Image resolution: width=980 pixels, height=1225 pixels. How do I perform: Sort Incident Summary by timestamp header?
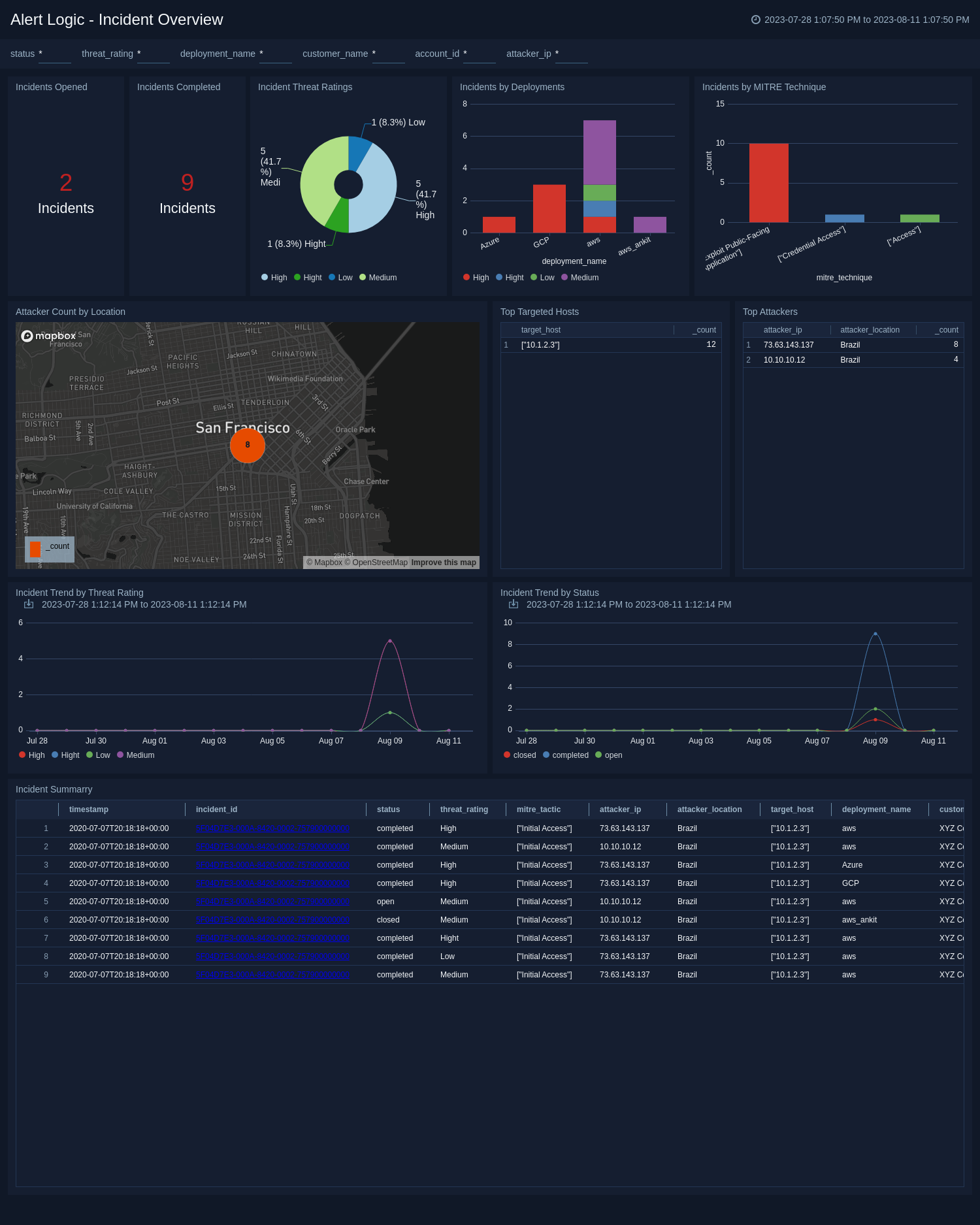[x=89, y=809]
